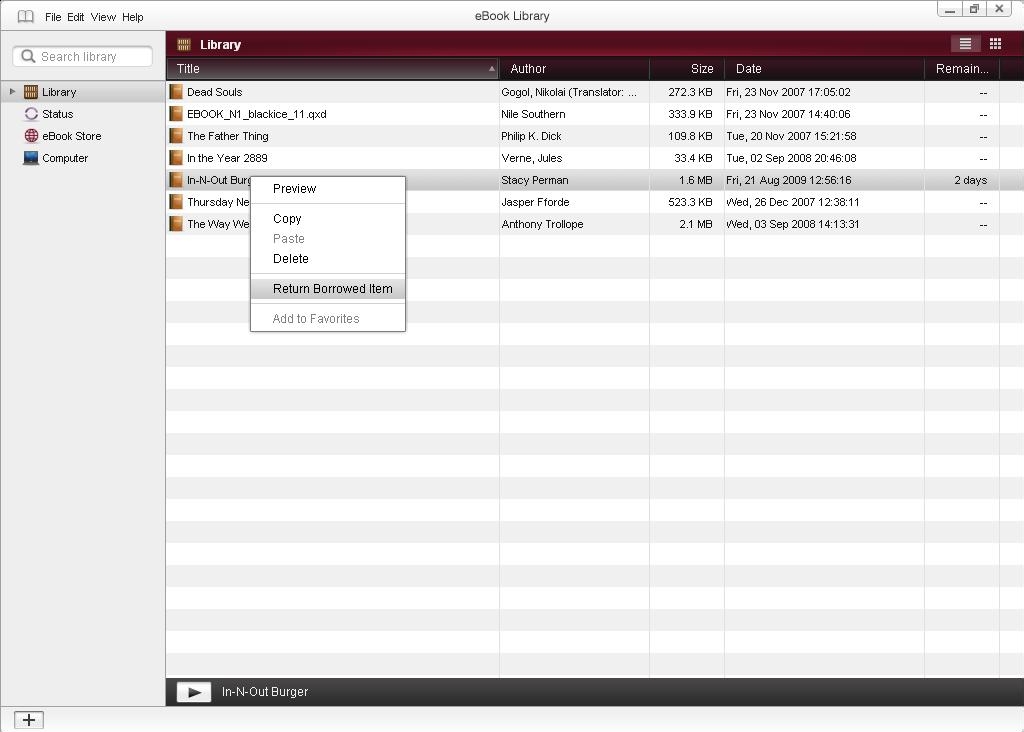The width and height of the screenshot is (1024, 732).
Task: Select the Dead Souls title
Action: click(215, 92)
